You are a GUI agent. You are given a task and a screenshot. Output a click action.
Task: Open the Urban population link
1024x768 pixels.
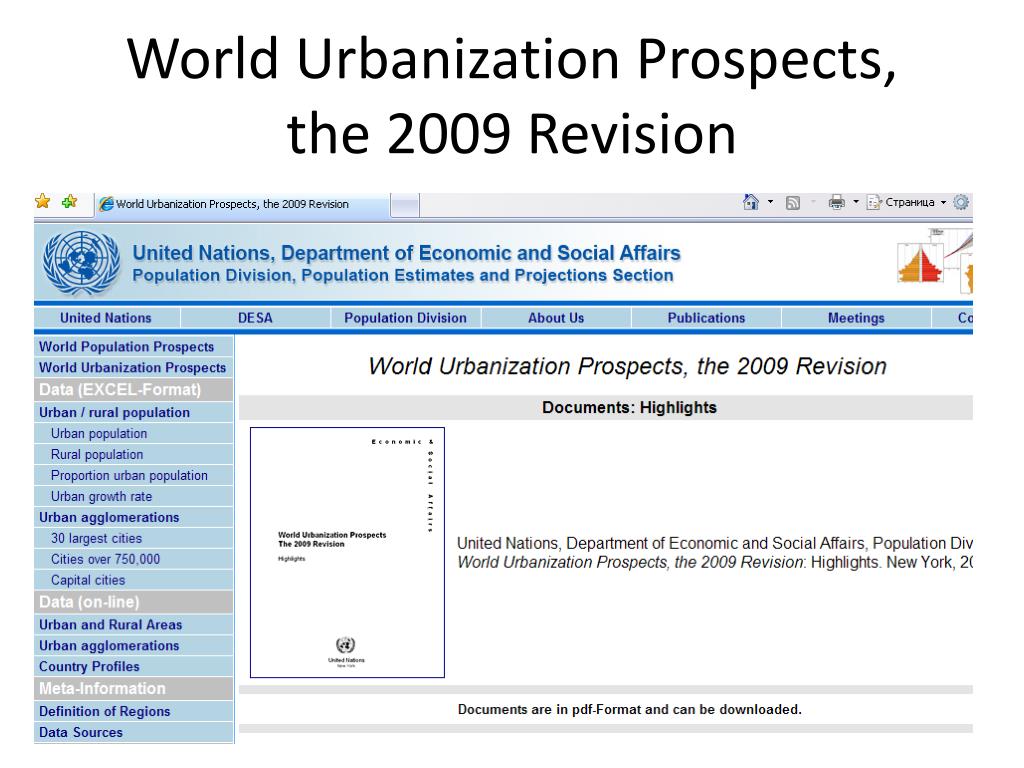coord(99,434)
